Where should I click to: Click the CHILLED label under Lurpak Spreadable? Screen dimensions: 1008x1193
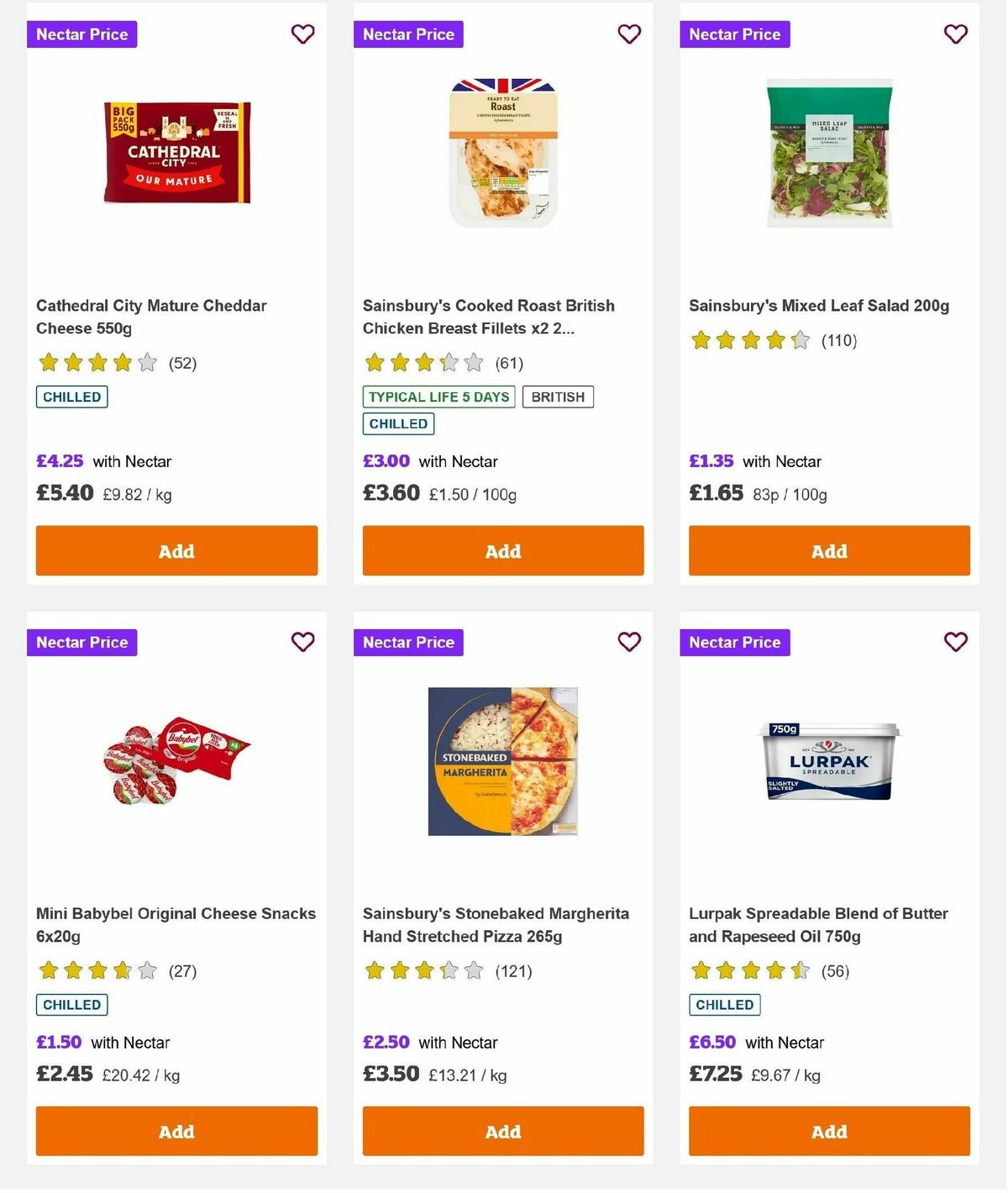pos(724,1004)
